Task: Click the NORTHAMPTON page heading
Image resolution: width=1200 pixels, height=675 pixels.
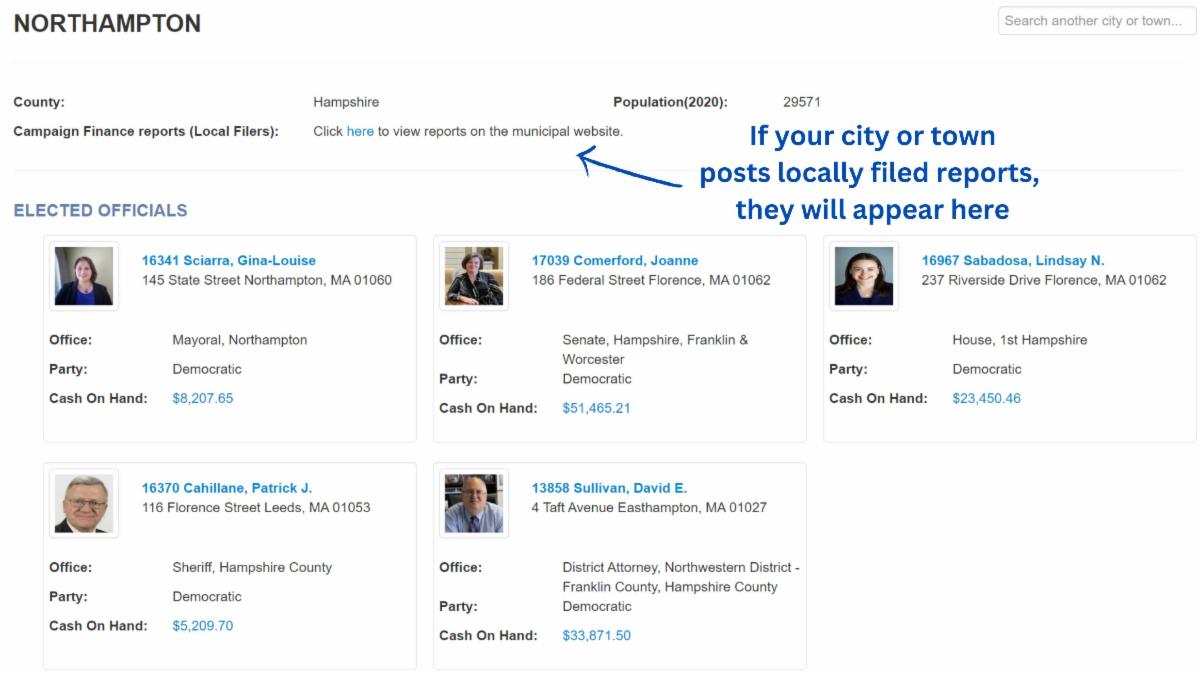Action: tap(107, 24)
